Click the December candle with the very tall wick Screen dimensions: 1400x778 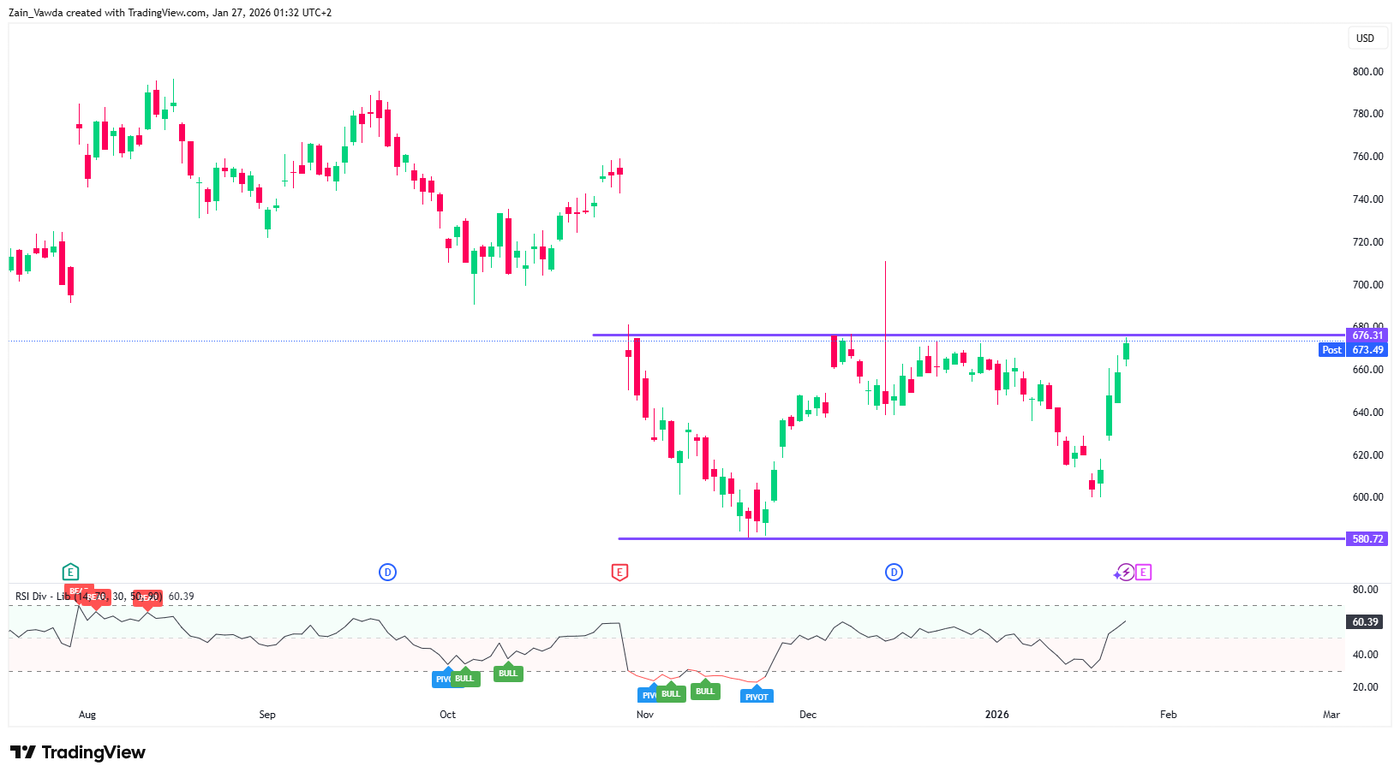point(885,397)
